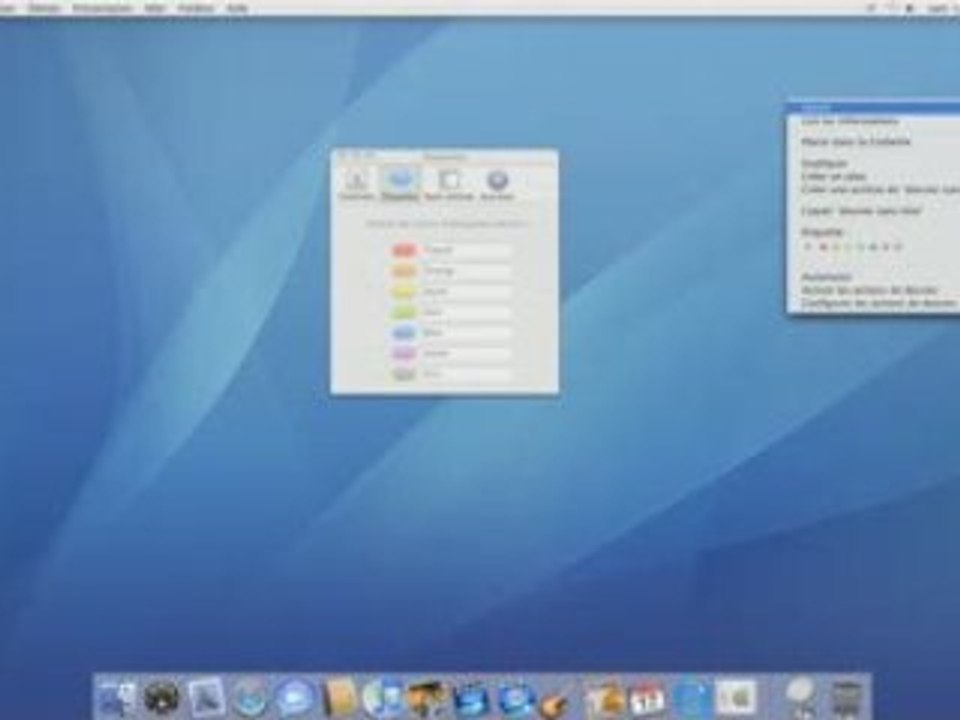Choose Créer une archive in context menu
The height and width of the screenshot is (720, 960).
874,190
